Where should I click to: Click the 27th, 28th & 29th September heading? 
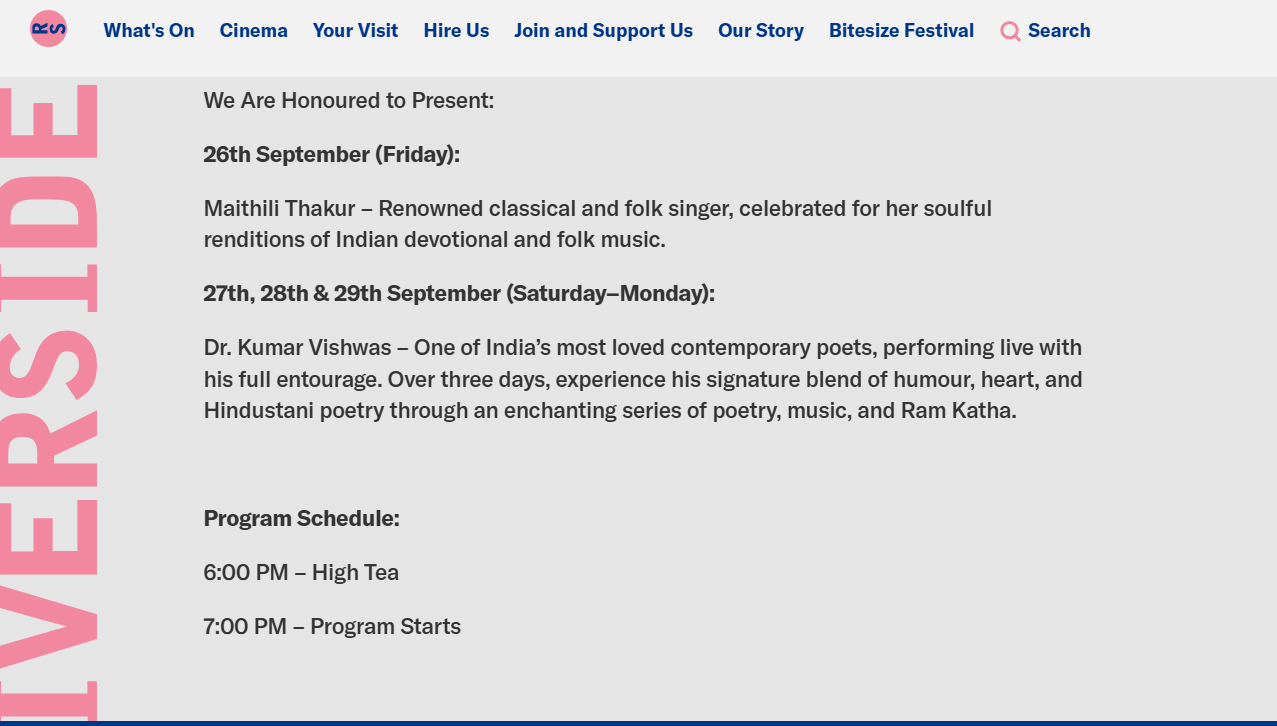459,294
